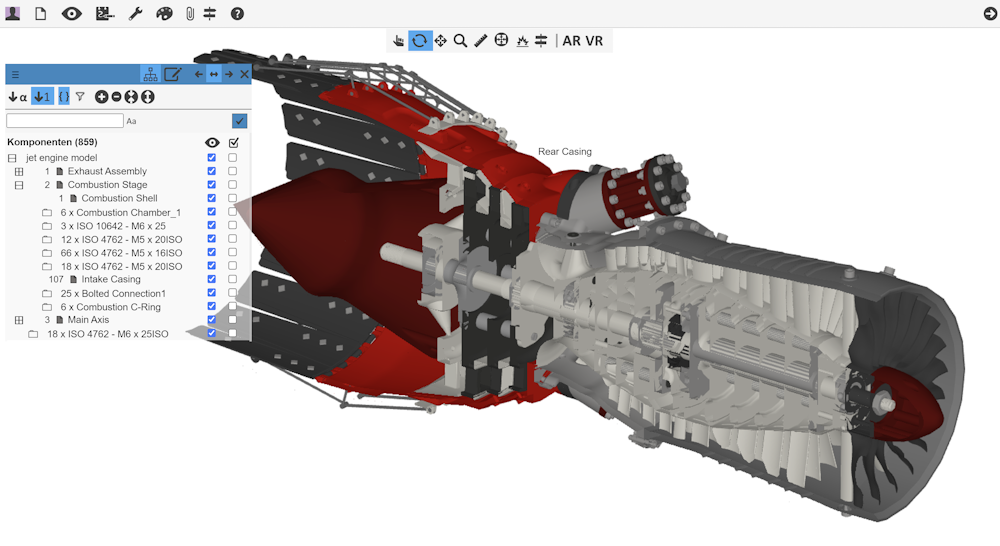Toggle visibility checkbox for Intake Casing
Screen dimensions: 1000x546
pyautogui.click(x=211, y=279)
